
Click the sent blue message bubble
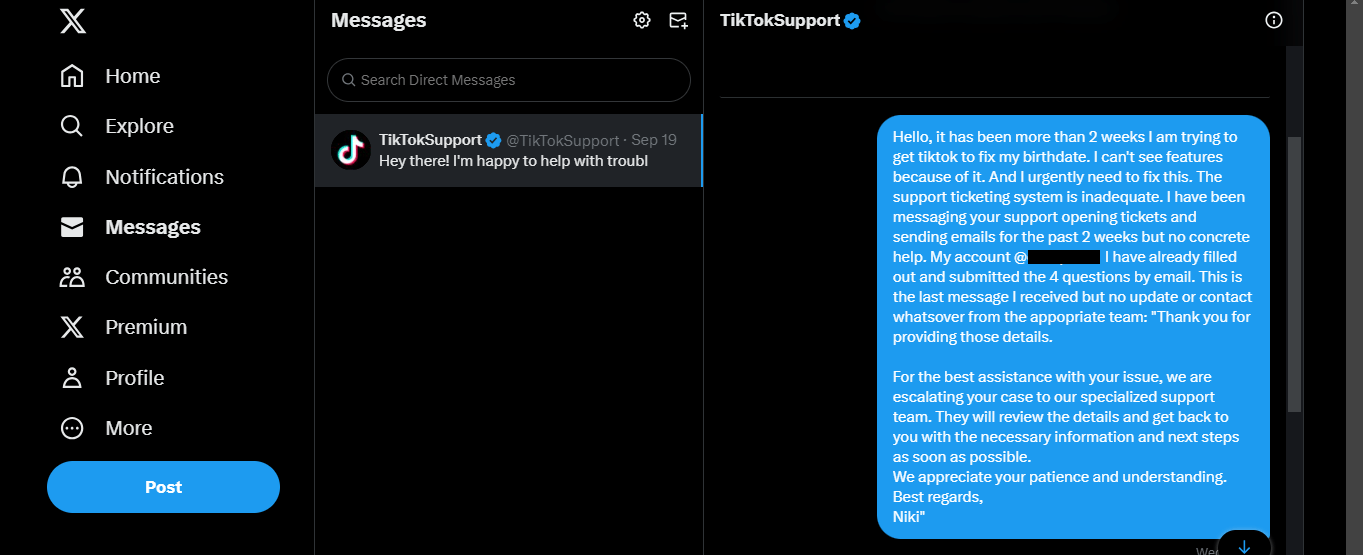pos(1073,326)
